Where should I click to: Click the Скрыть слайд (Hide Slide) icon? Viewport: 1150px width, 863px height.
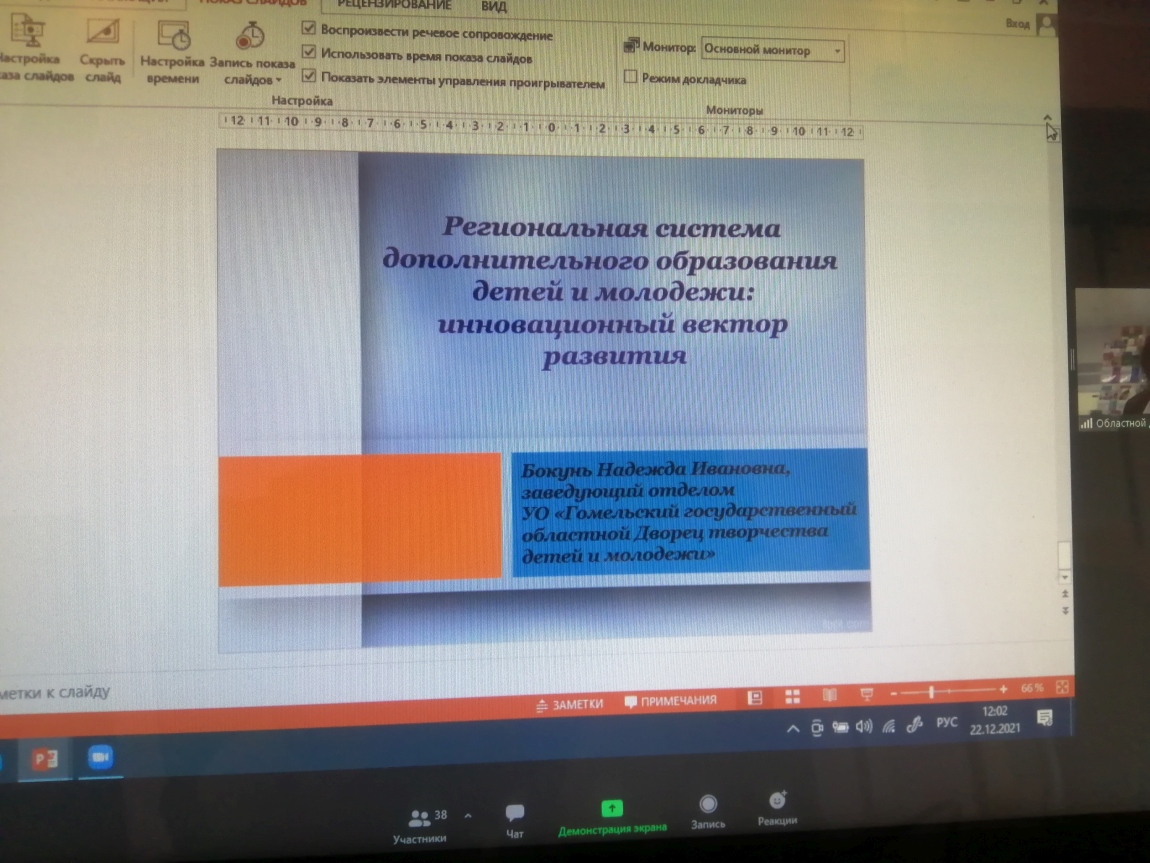point(103,40)
